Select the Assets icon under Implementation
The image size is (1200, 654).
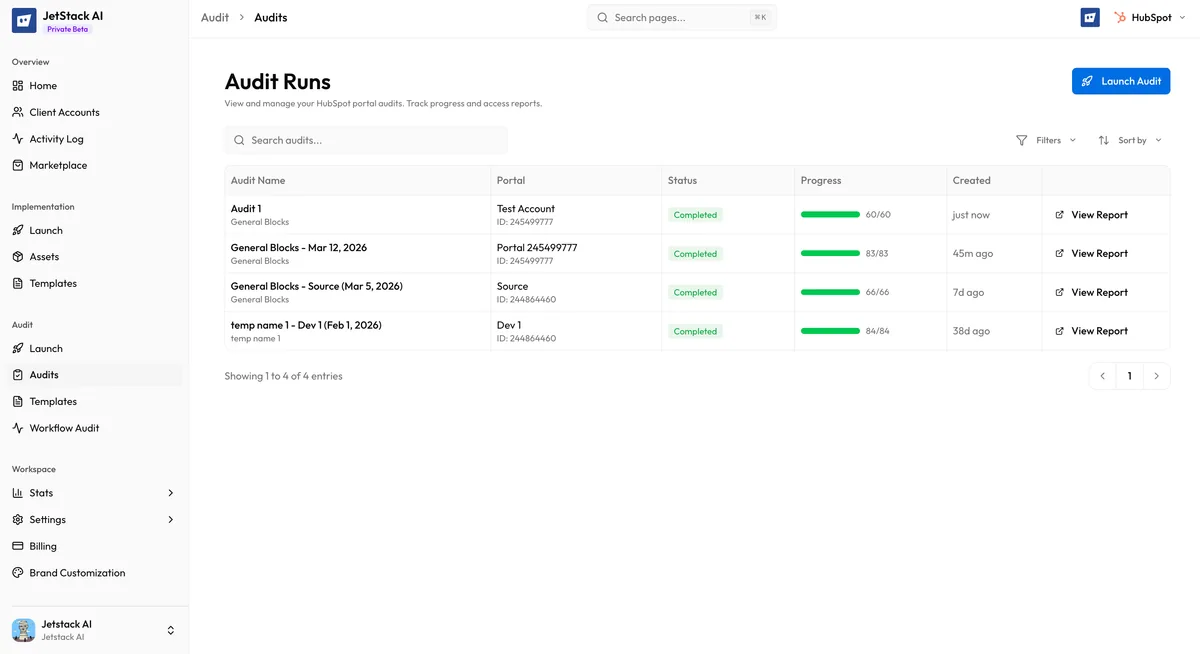tap(17, 256)
